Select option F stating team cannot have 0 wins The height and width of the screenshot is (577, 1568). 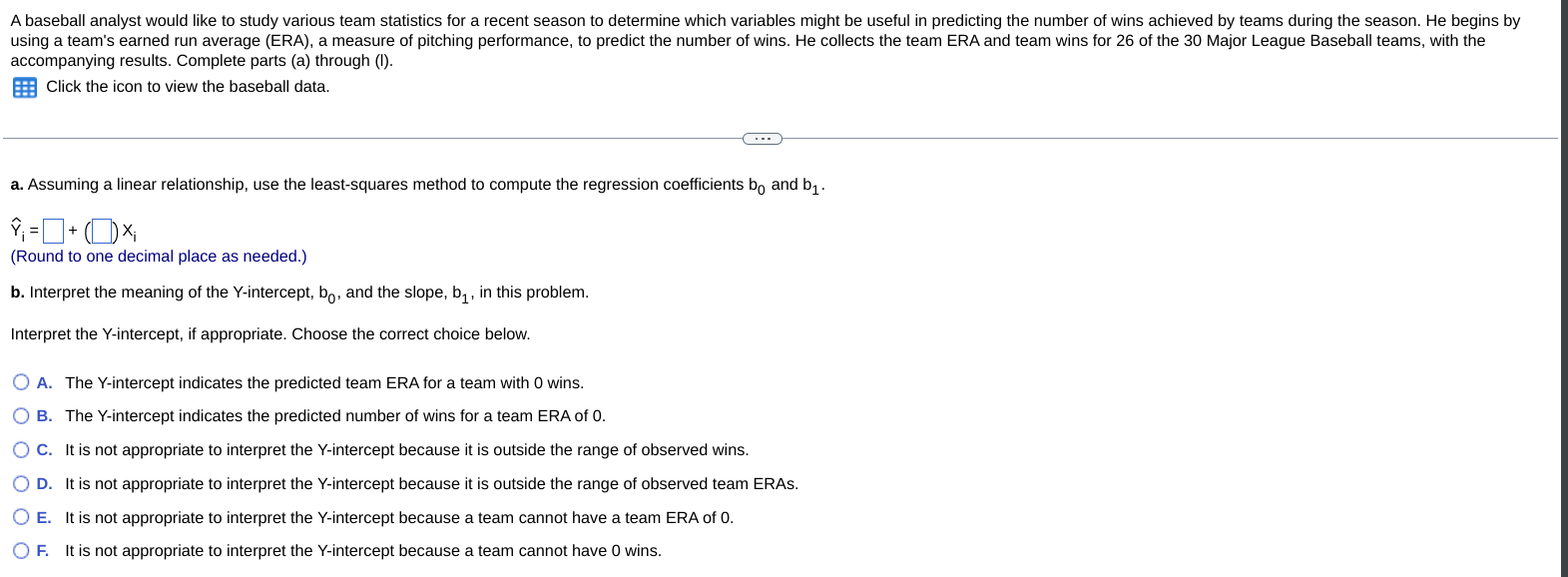click(20, 550)
